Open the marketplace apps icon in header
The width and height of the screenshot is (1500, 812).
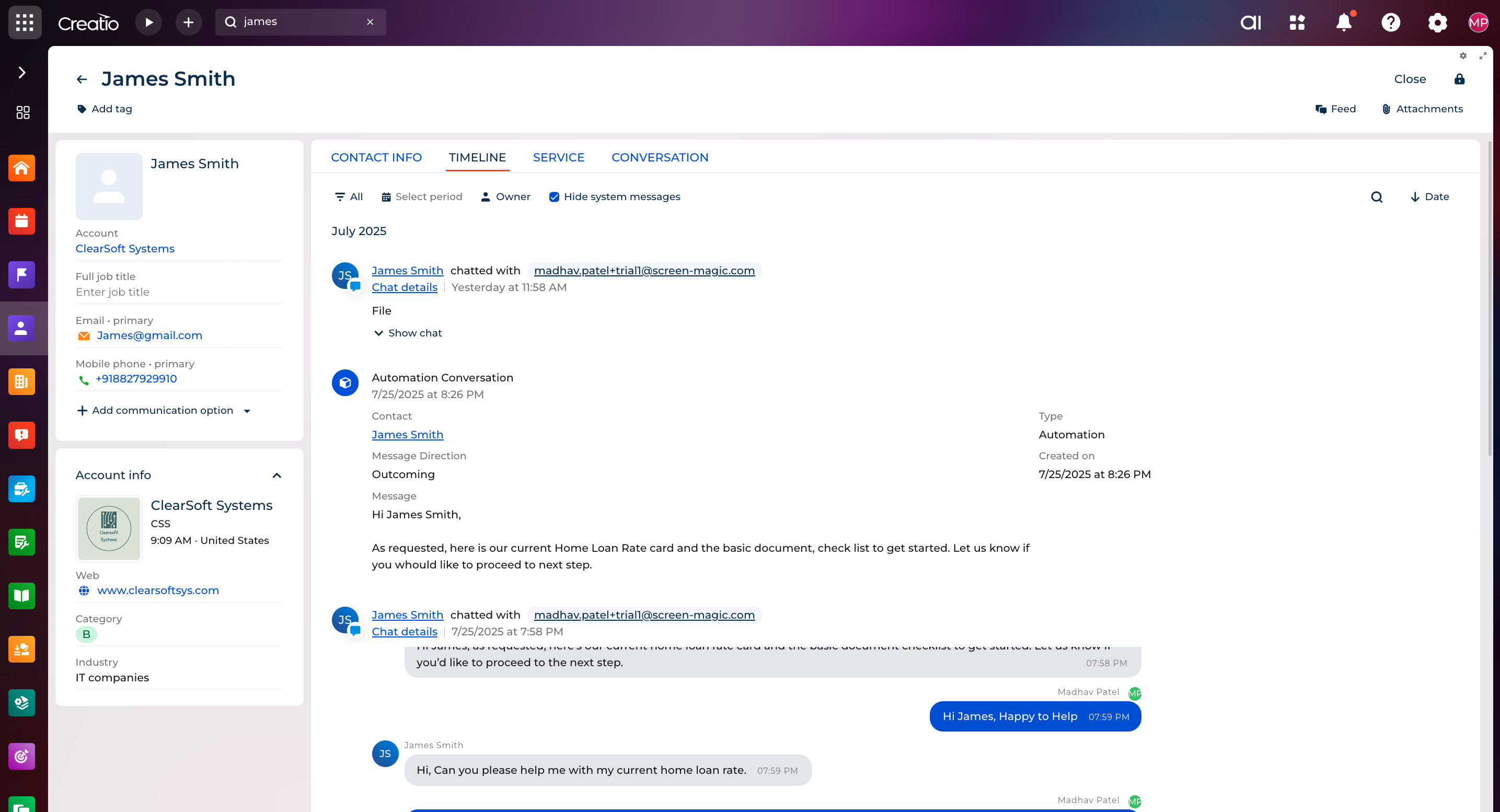coord(1297,22)
